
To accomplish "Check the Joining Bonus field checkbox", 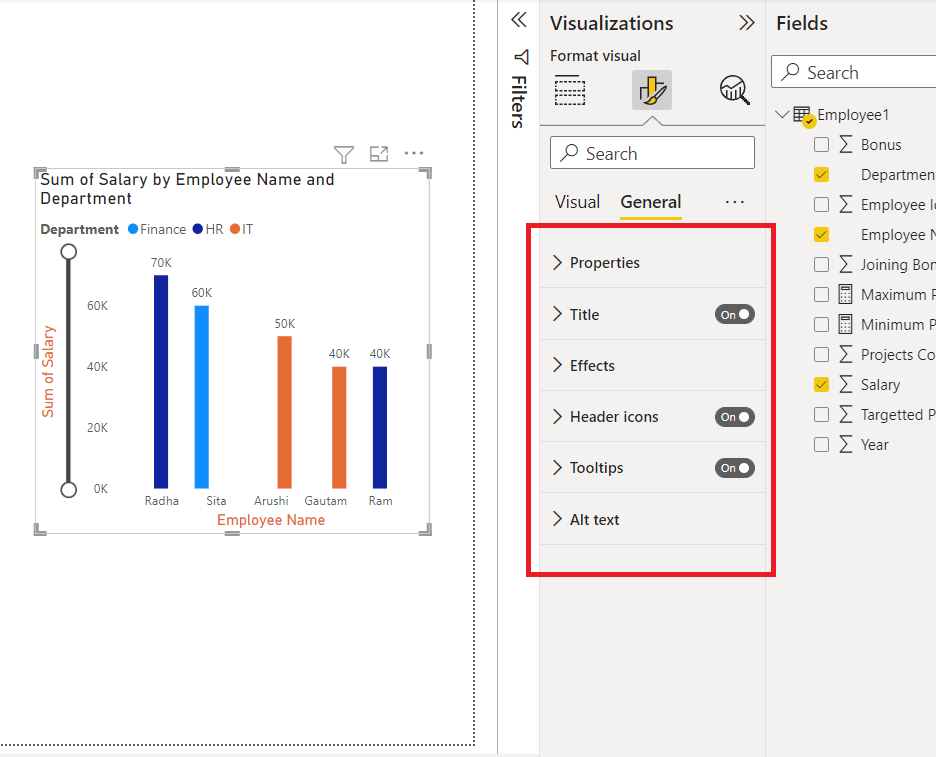I will (x=821, y=264).
